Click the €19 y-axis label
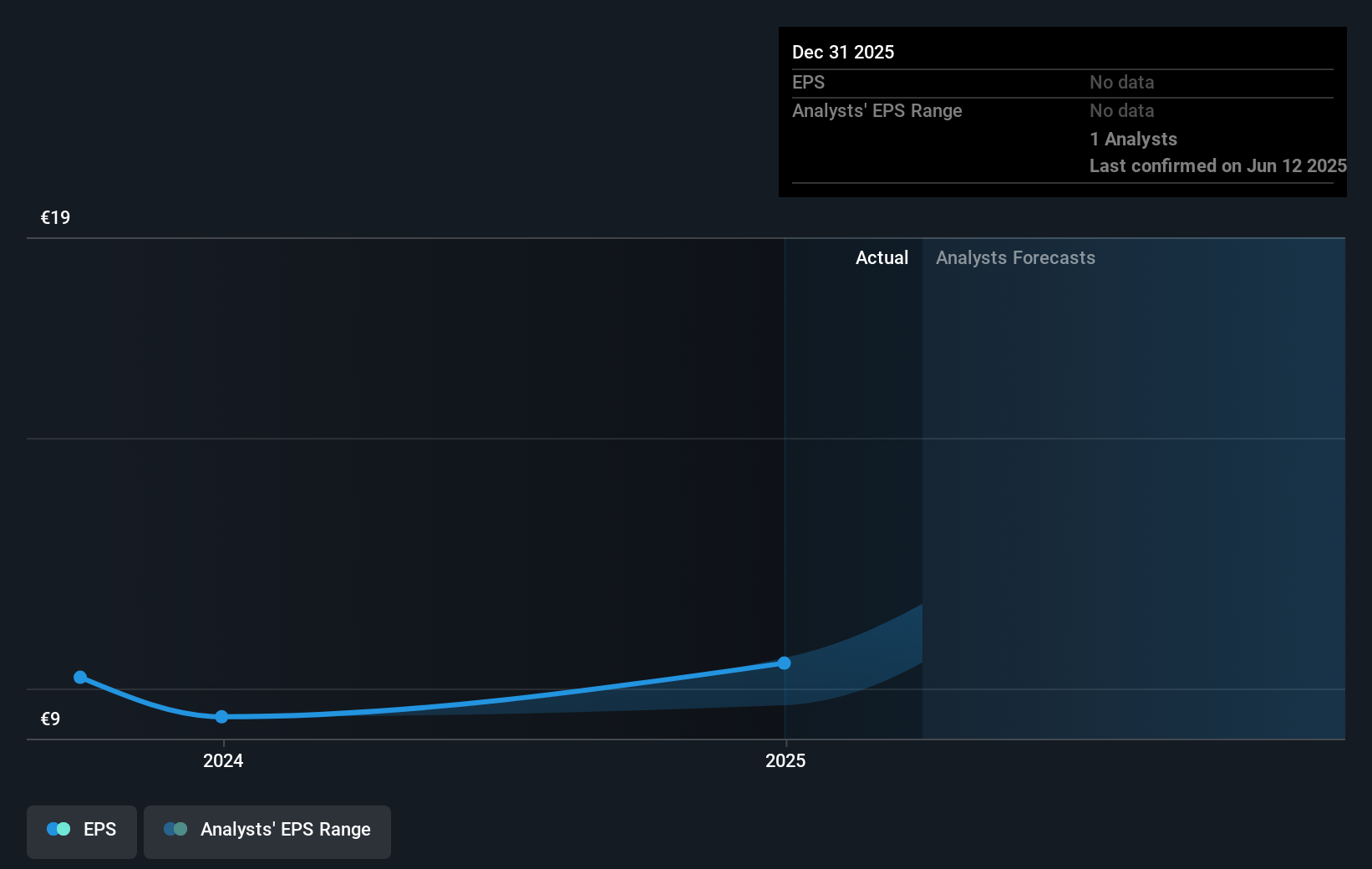 point(55,218)
